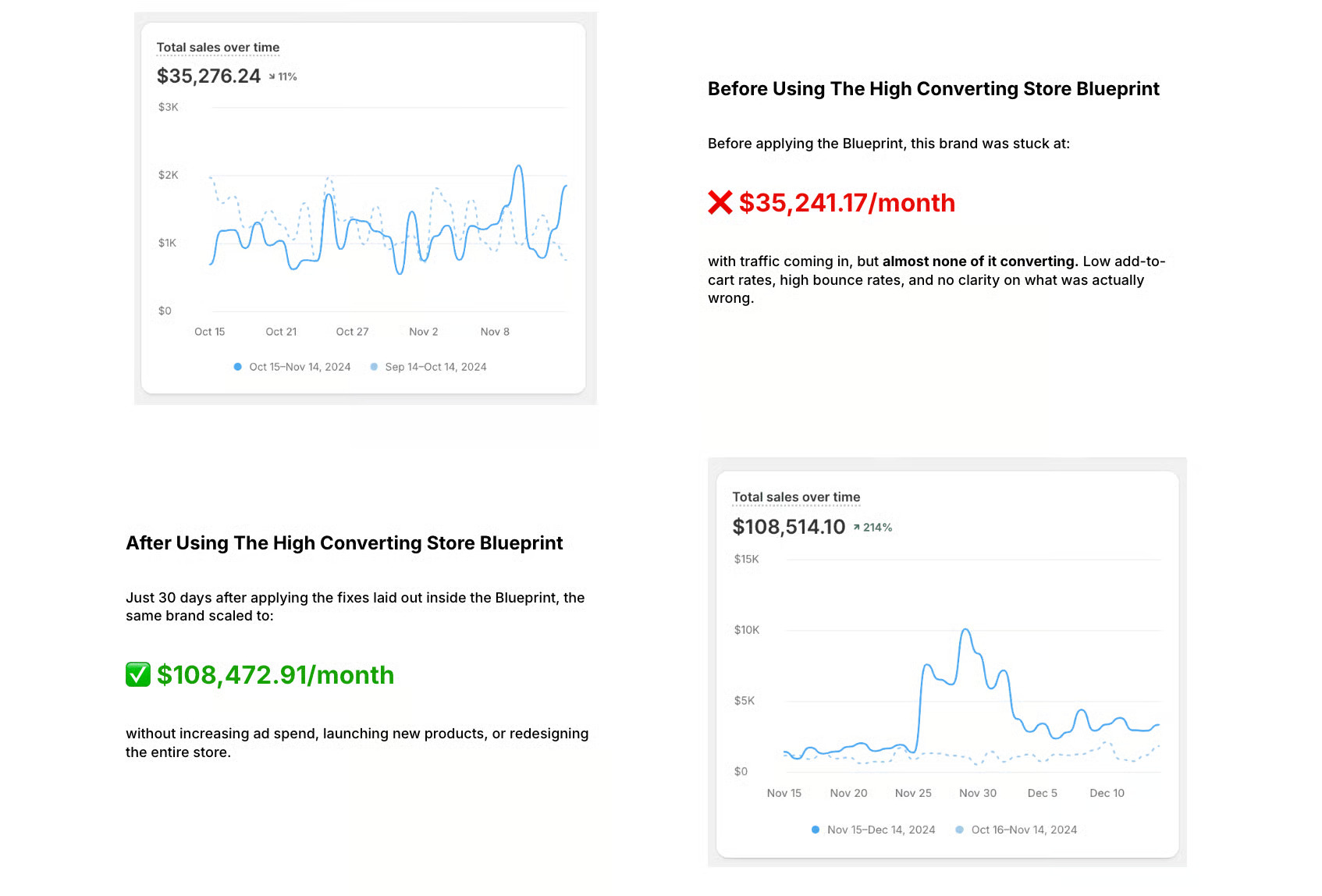Click the $15K axis label
The width and height of the screenshot is (1322, 896).
tap(746, 559)
